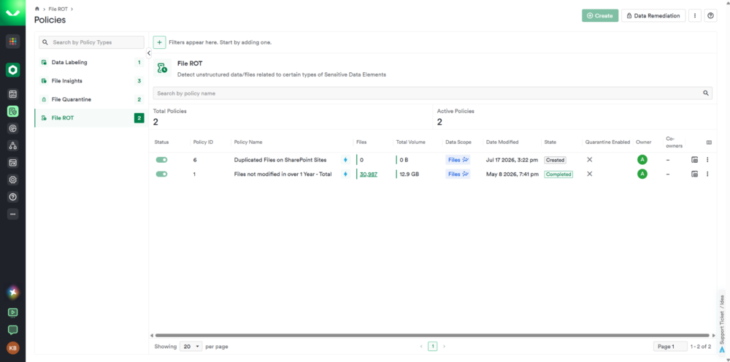This screenshot has width=730, height=362.
Task: Click Files not modified in over 1 Year name
Action: (283, 174)
